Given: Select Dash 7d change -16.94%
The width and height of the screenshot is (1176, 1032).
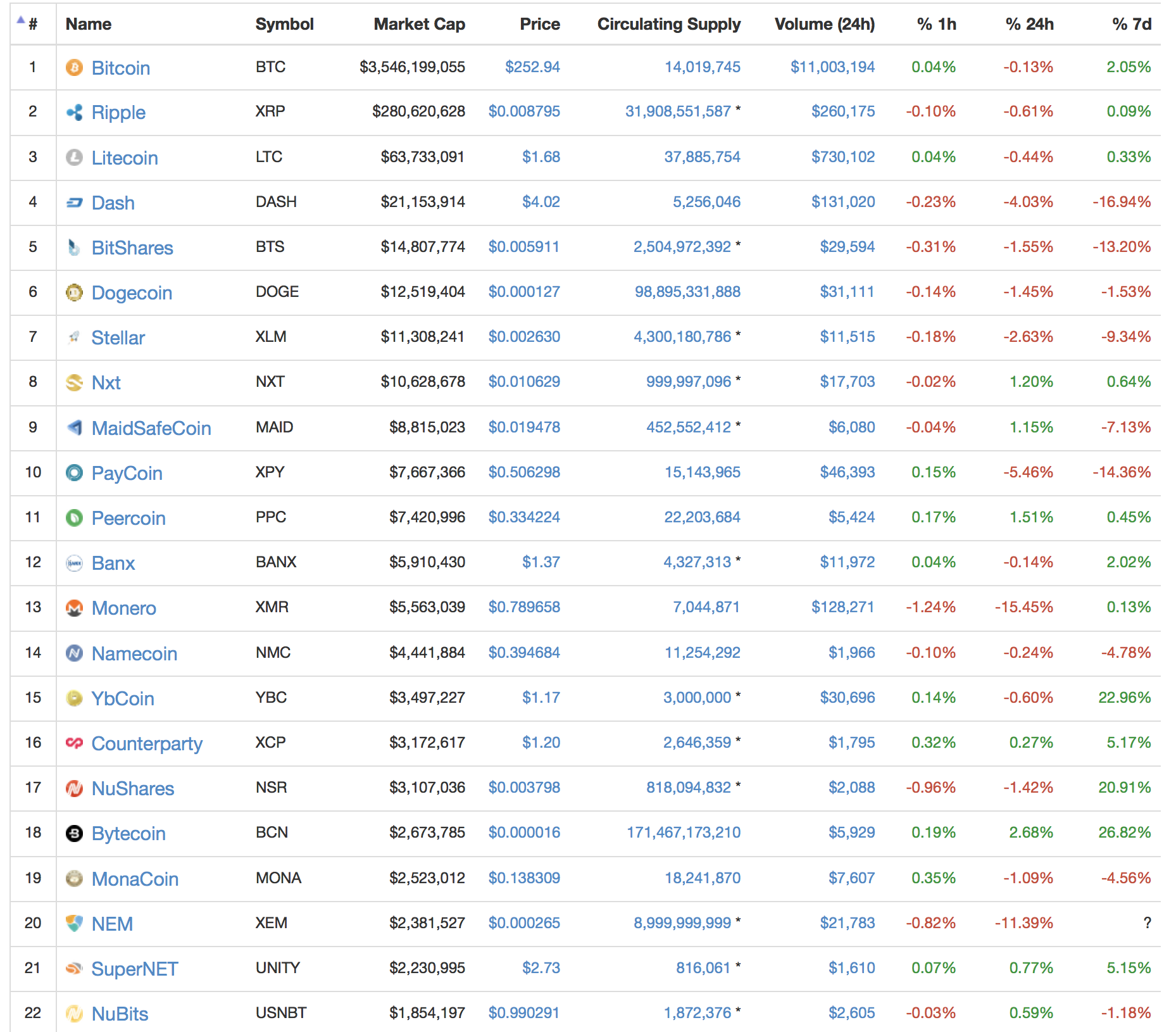Looking at the screenshot, I should point(1122,202).
